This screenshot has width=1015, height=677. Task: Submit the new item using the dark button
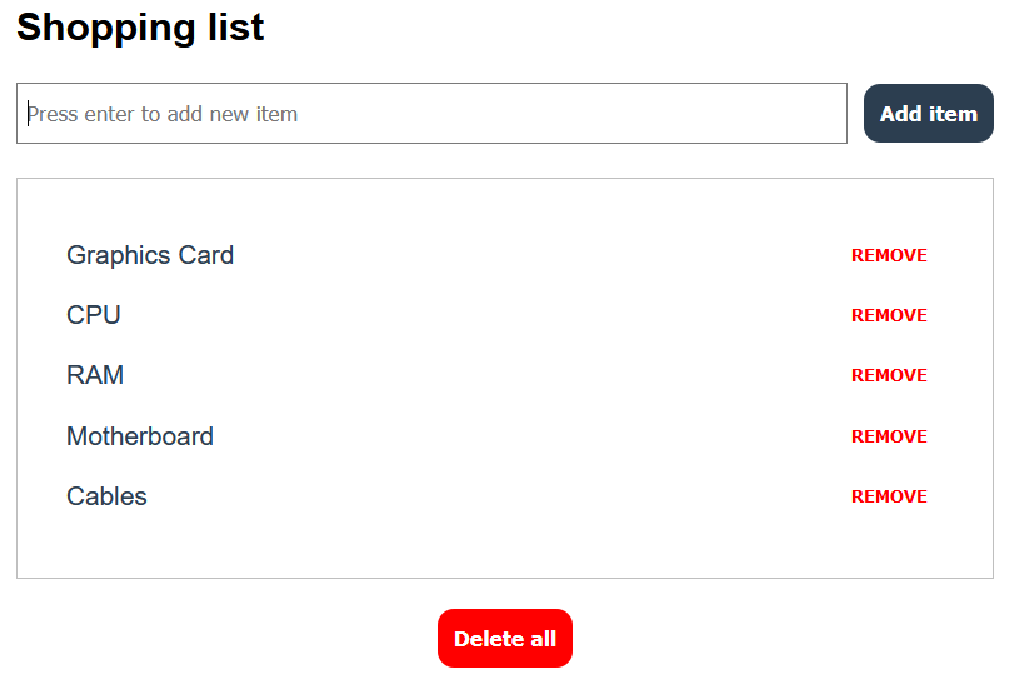point(928,113)
